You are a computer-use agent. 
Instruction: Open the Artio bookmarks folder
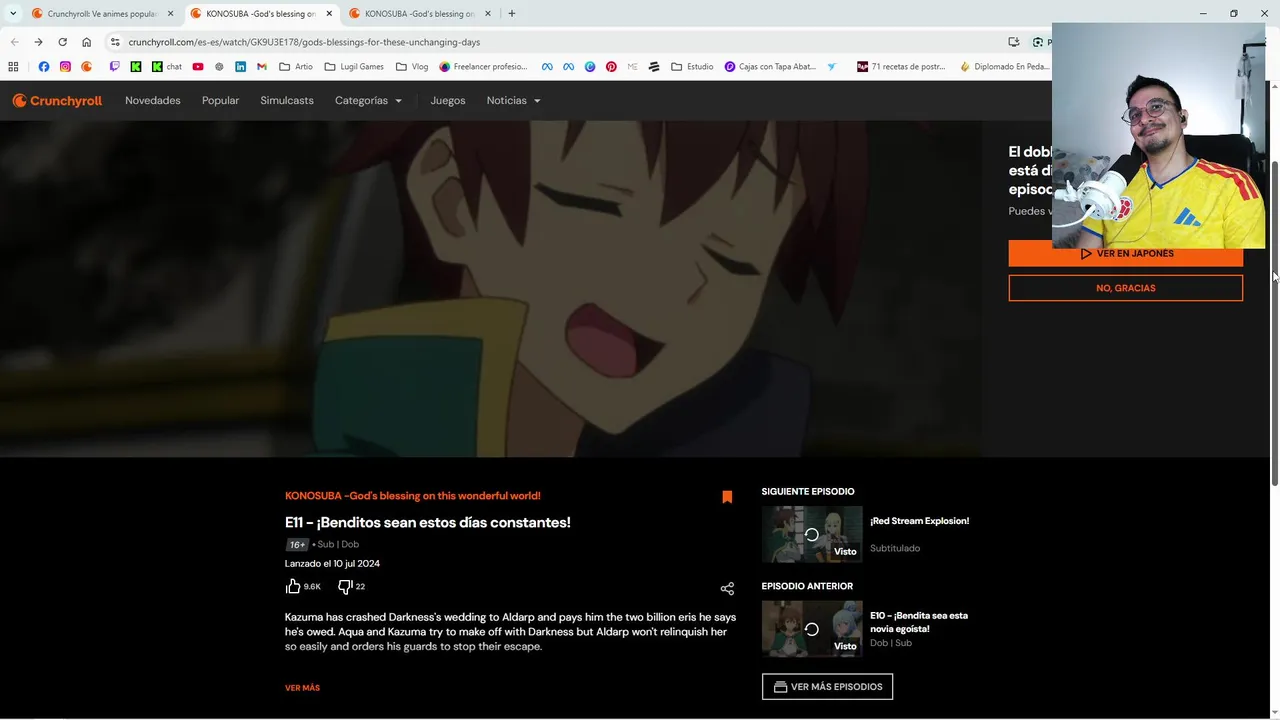[x=296, y=67]
